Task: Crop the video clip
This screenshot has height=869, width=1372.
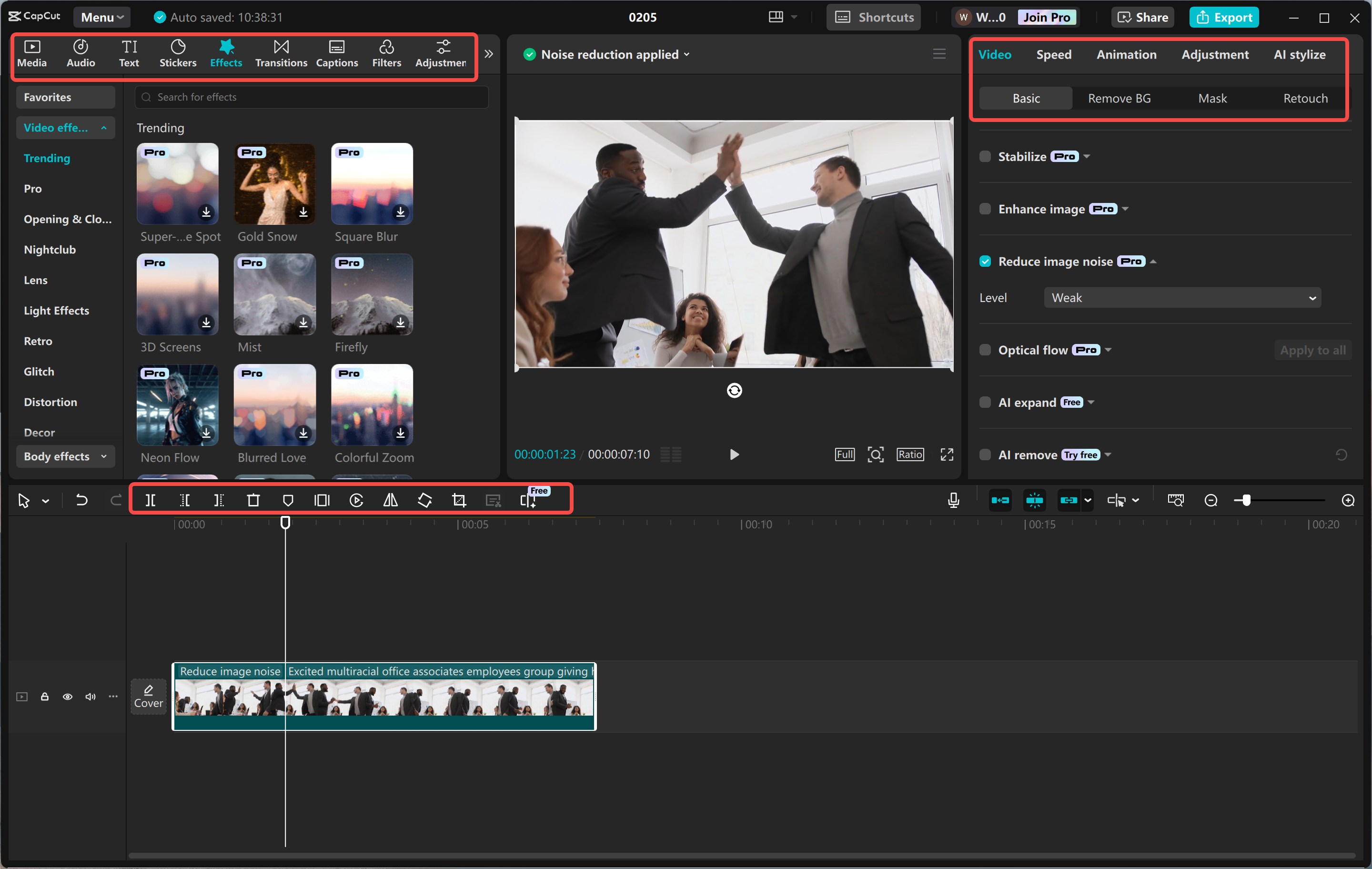Action: point(459,500)
